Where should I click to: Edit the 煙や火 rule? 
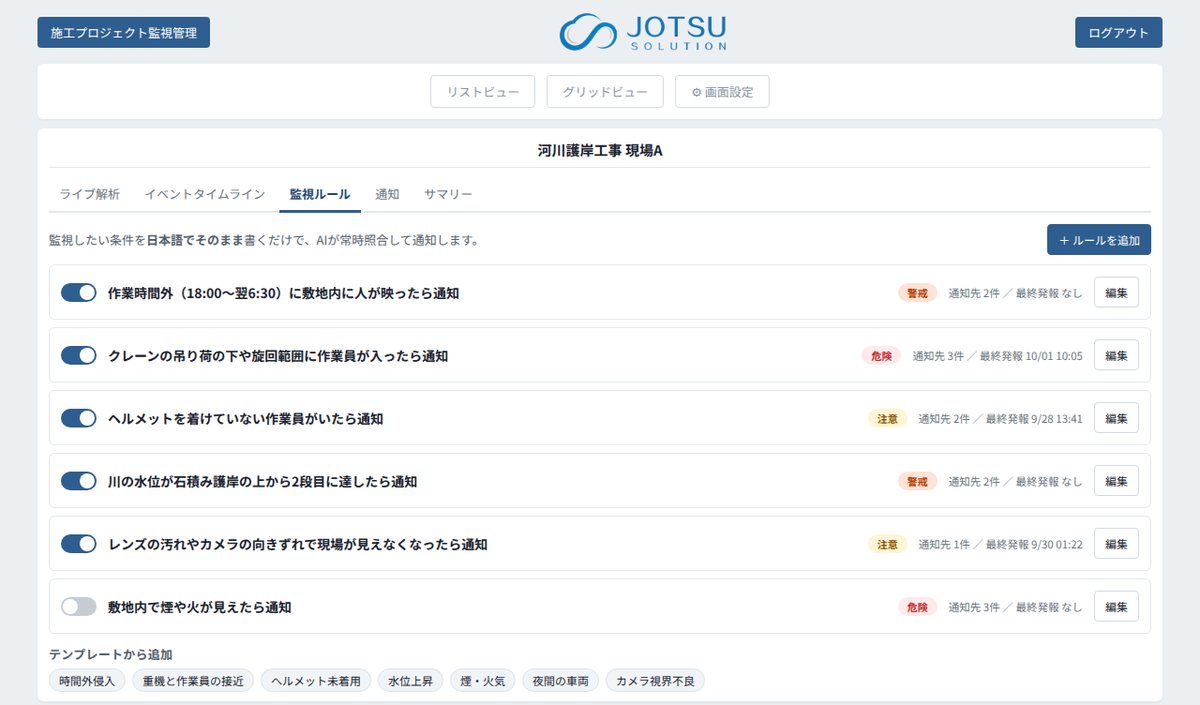click(1116, 607)
